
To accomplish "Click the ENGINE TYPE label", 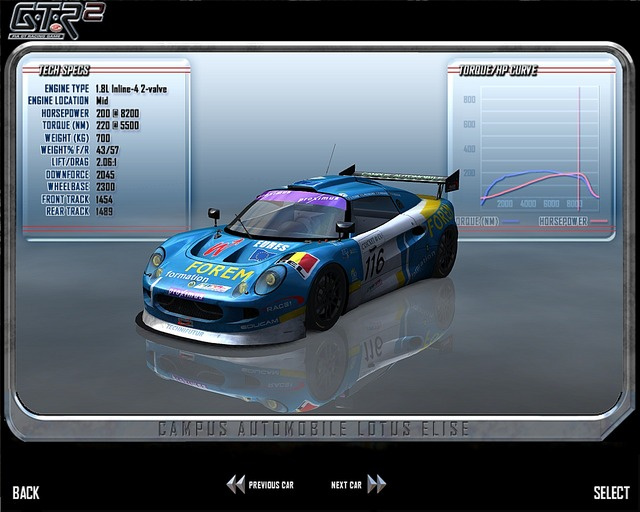I will pyautogui.click(x=67, y=89).
